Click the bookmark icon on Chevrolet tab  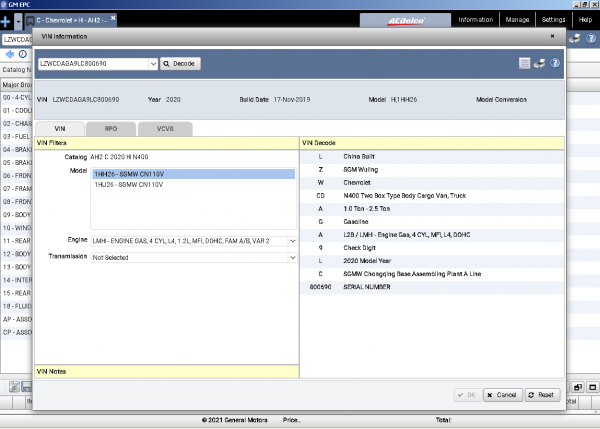click(30, 21)
